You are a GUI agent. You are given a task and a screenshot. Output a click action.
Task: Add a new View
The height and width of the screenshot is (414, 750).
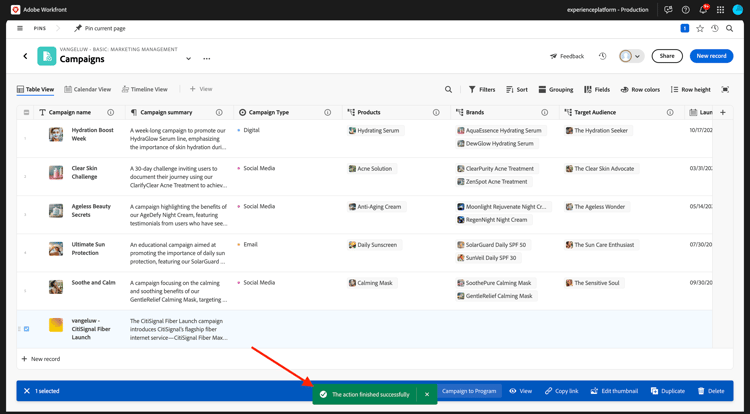[201, 89]
